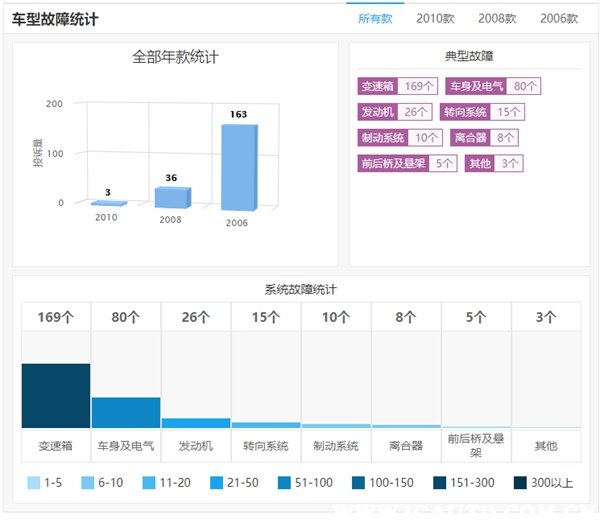Select the 2008款 tab
Viewport: 600px width, 523px height.
(x=497, y=18)
